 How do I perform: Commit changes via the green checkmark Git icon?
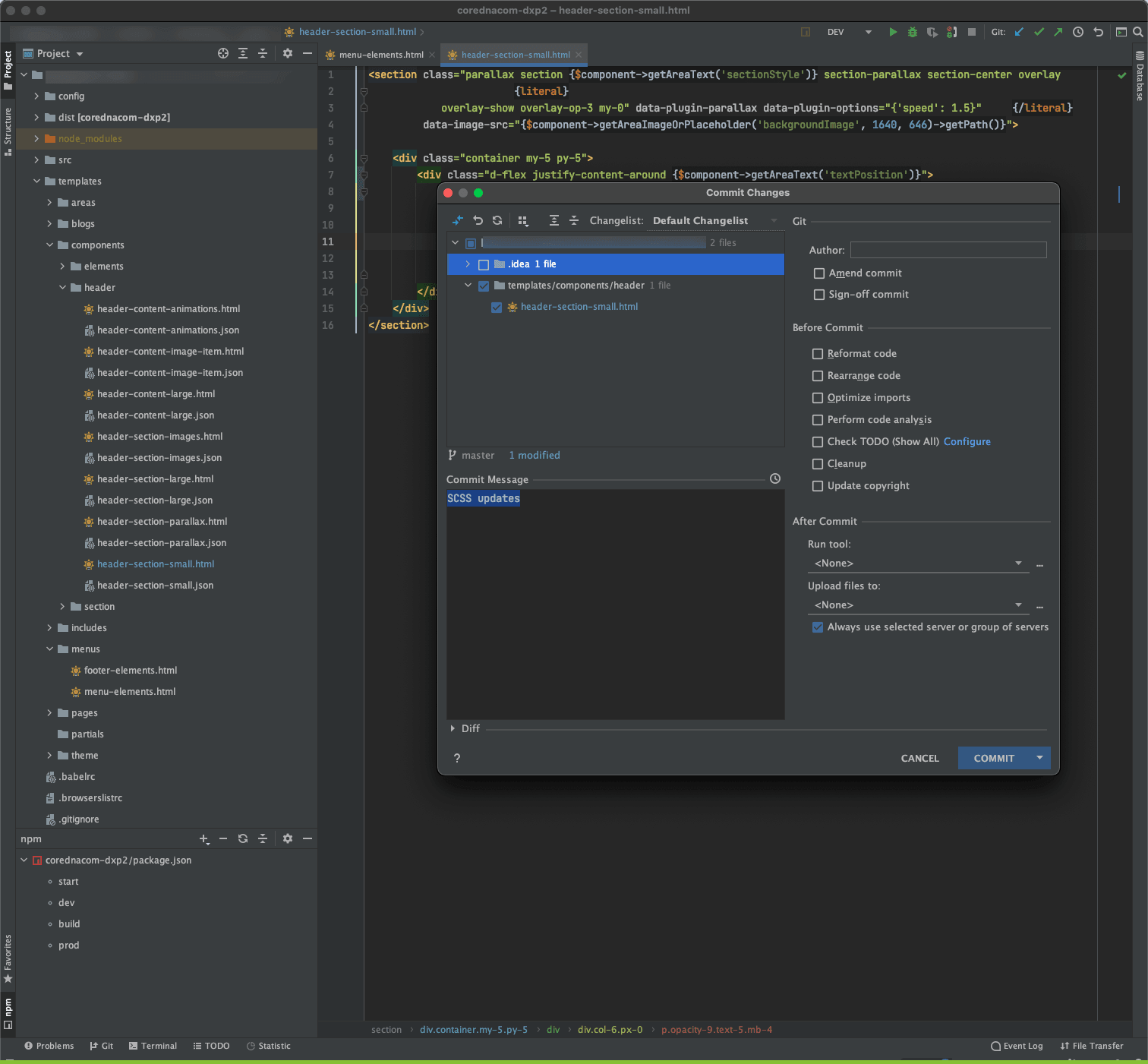(1039, 32)
